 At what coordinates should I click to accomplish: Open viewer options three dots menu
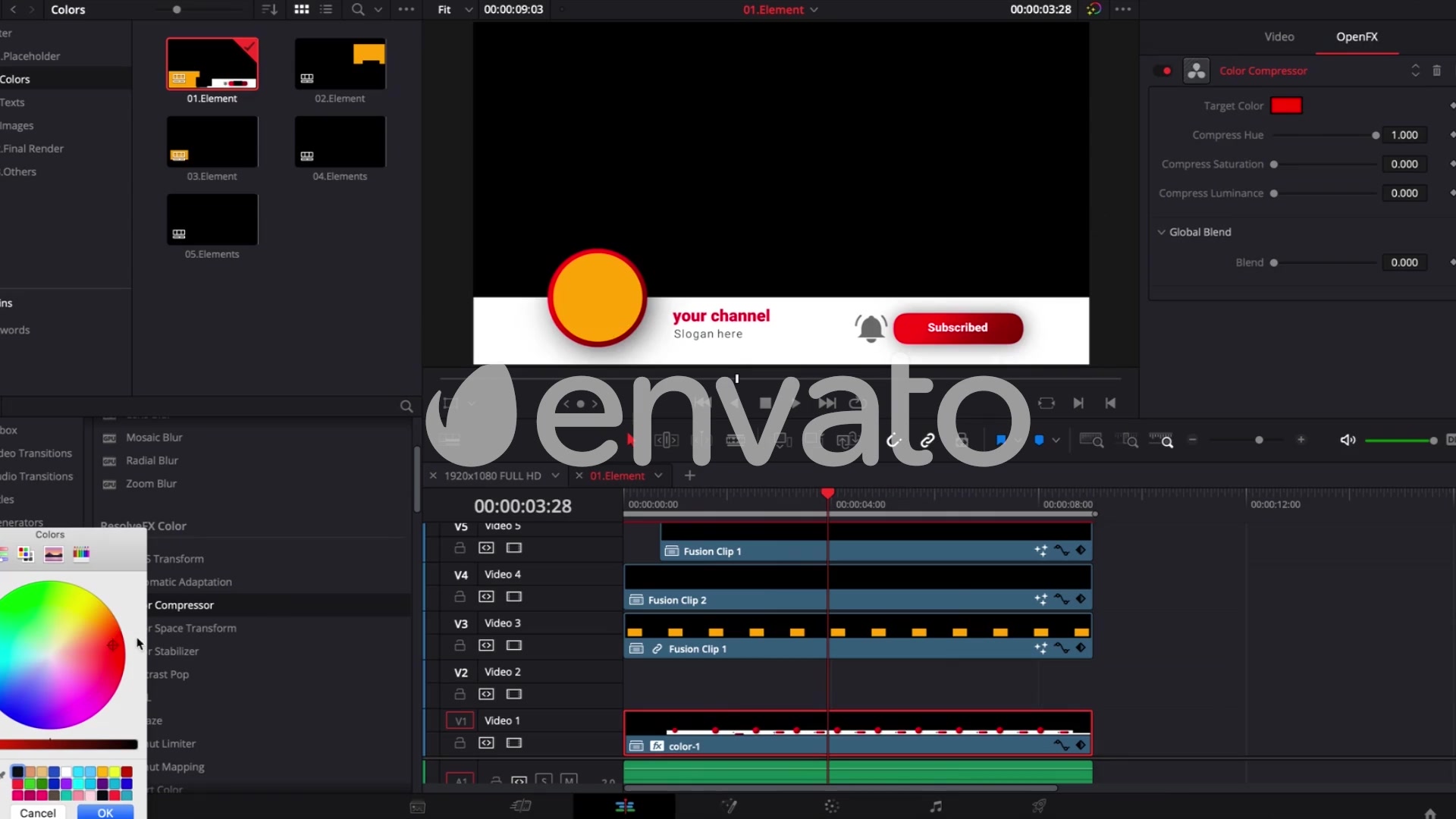[1123, 9]
